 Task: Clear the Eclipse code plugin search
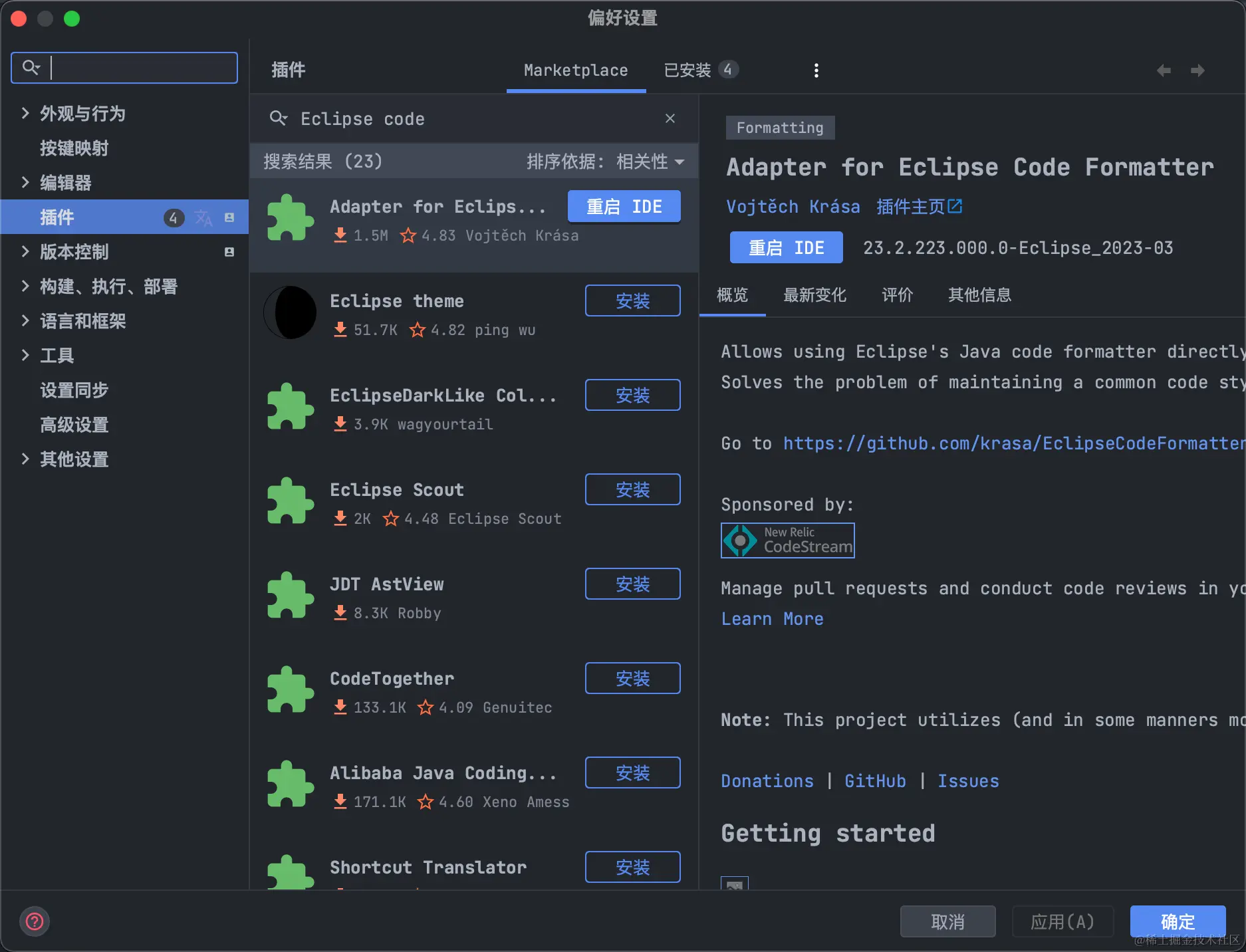tap(670, 118)
